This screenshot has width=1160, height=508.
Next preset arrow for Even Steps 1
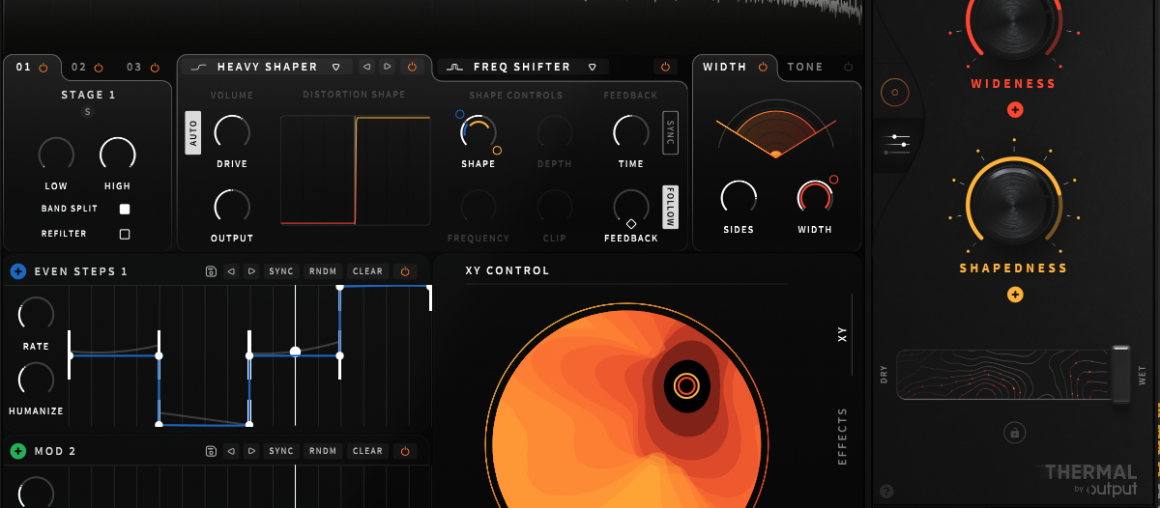pyautogui.click(x=252, y=271)
